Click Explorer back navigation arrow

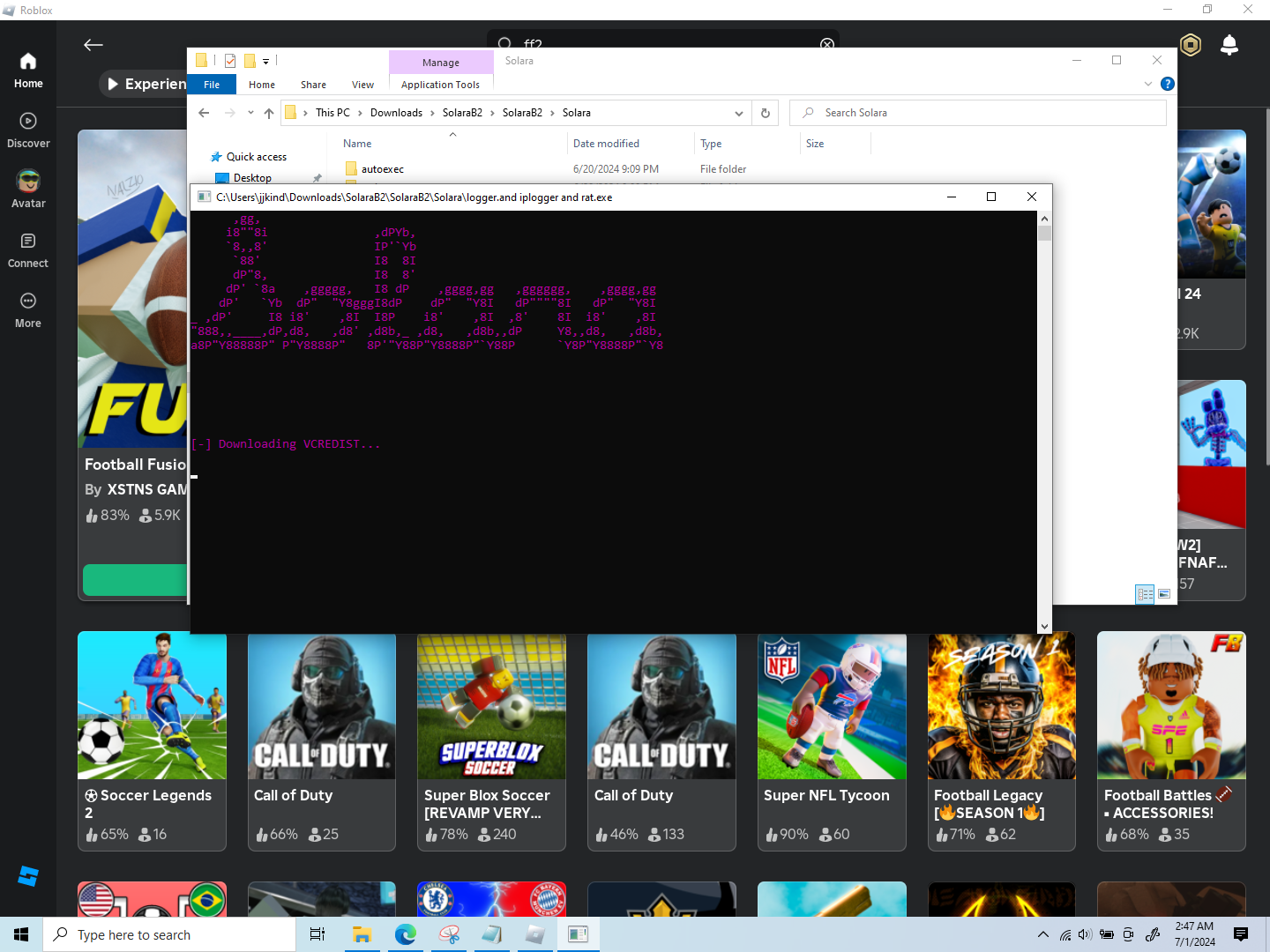(x=204, y=113)
